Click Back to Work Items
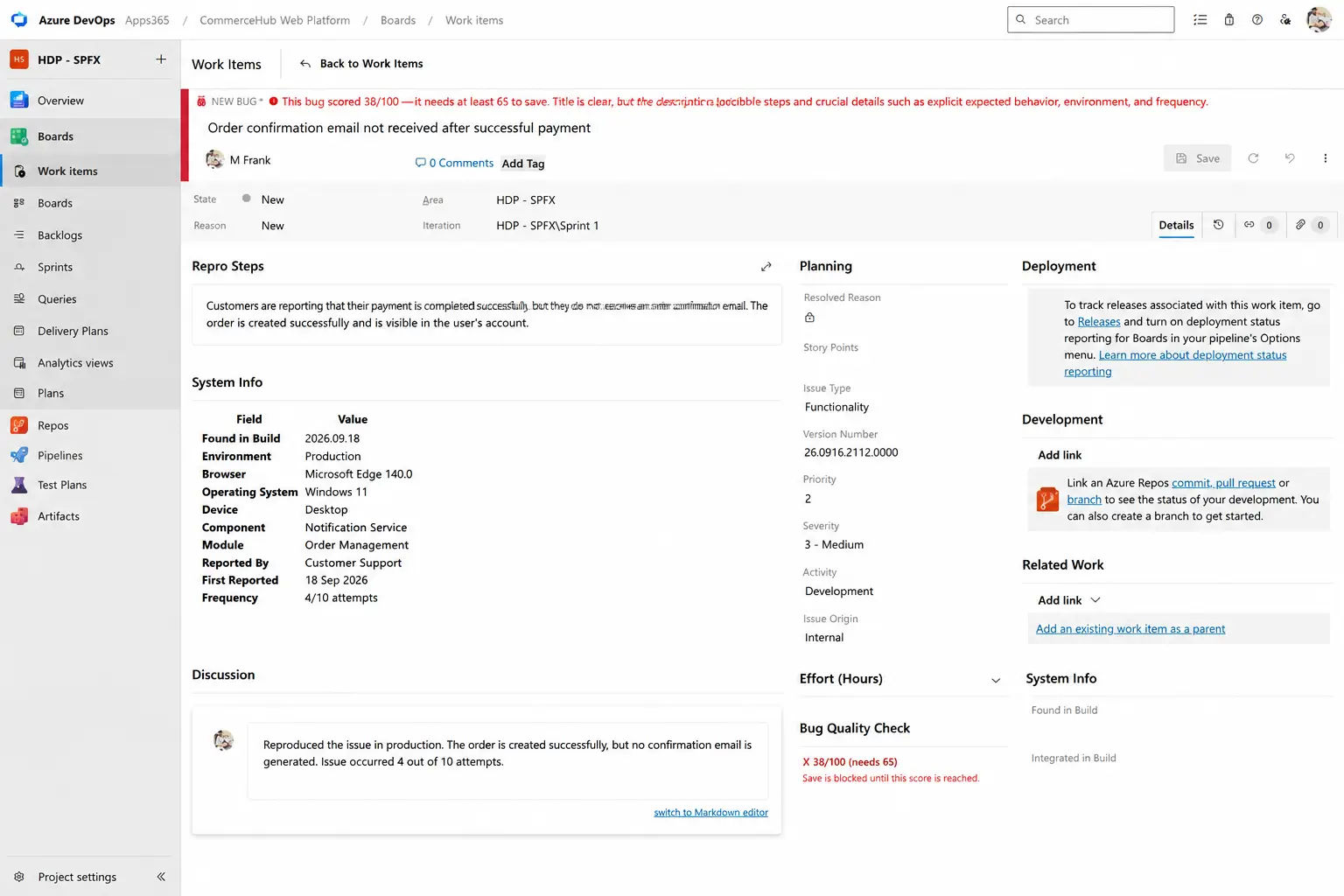Image resolution: width=1344 pixels, height=896 pixels. [x=361, y=64]
